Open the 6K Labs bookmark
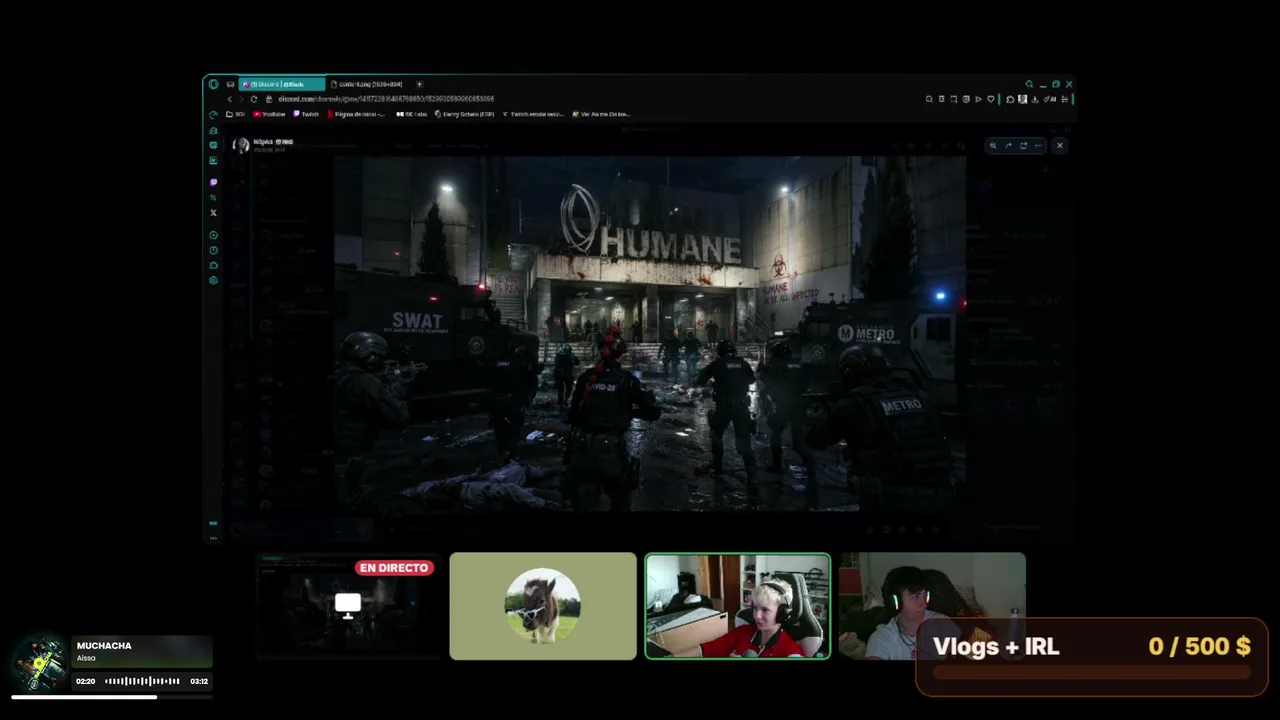 412,114
